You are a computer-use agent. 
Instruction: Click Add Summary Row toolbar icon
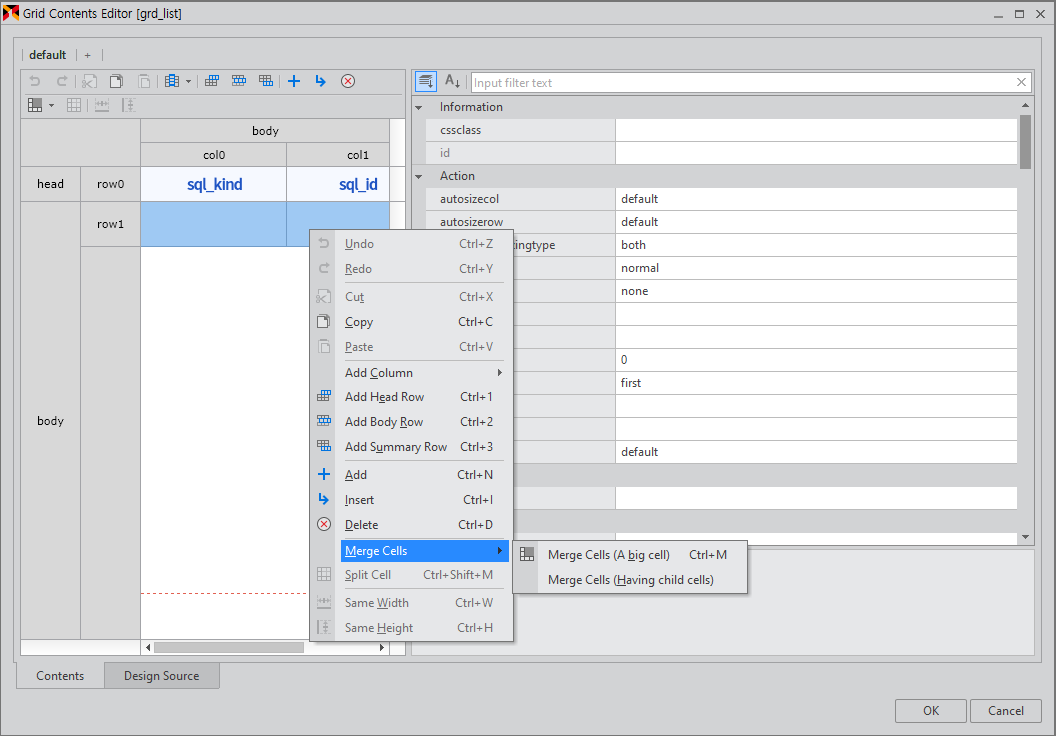(x=266, y=81)
